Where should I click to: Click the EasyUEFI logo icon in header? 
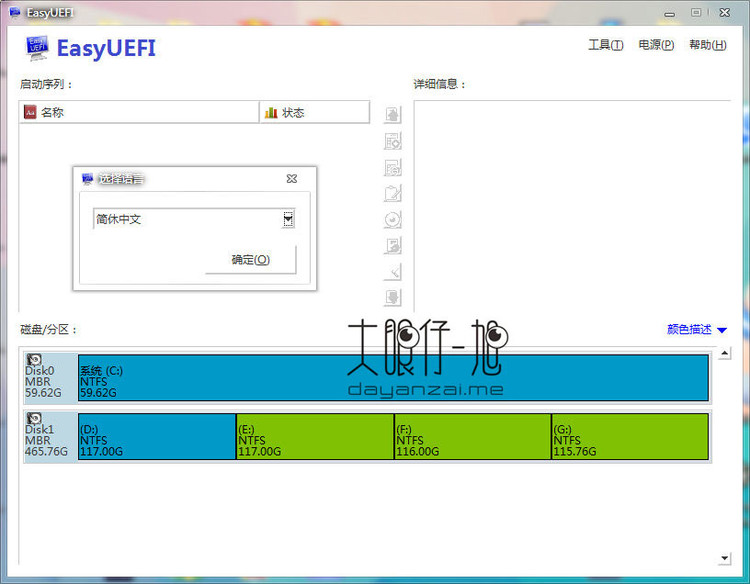pyautogui.click(x=37, y=47)
